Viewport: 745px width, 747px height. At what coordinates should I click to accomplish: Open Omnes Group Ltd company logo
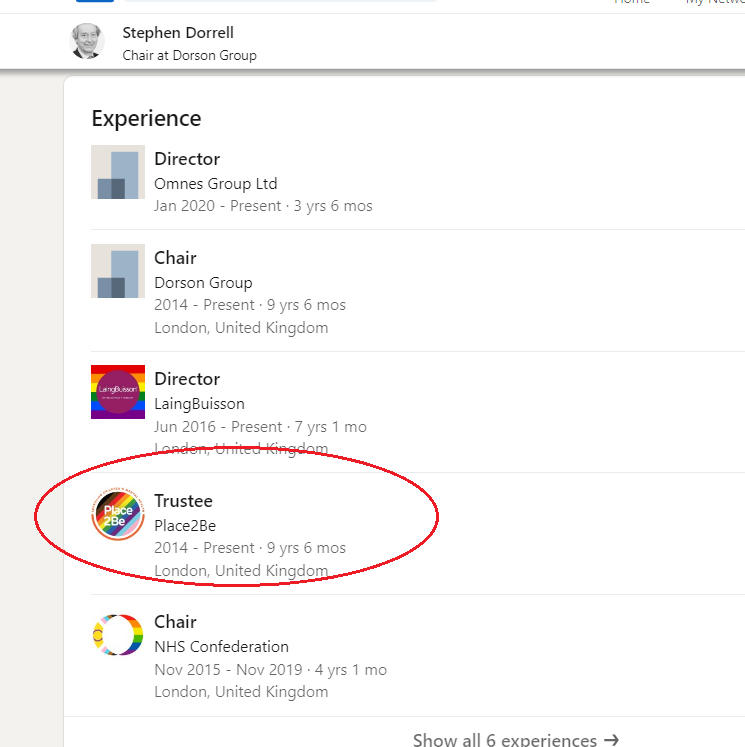[118, 172]
